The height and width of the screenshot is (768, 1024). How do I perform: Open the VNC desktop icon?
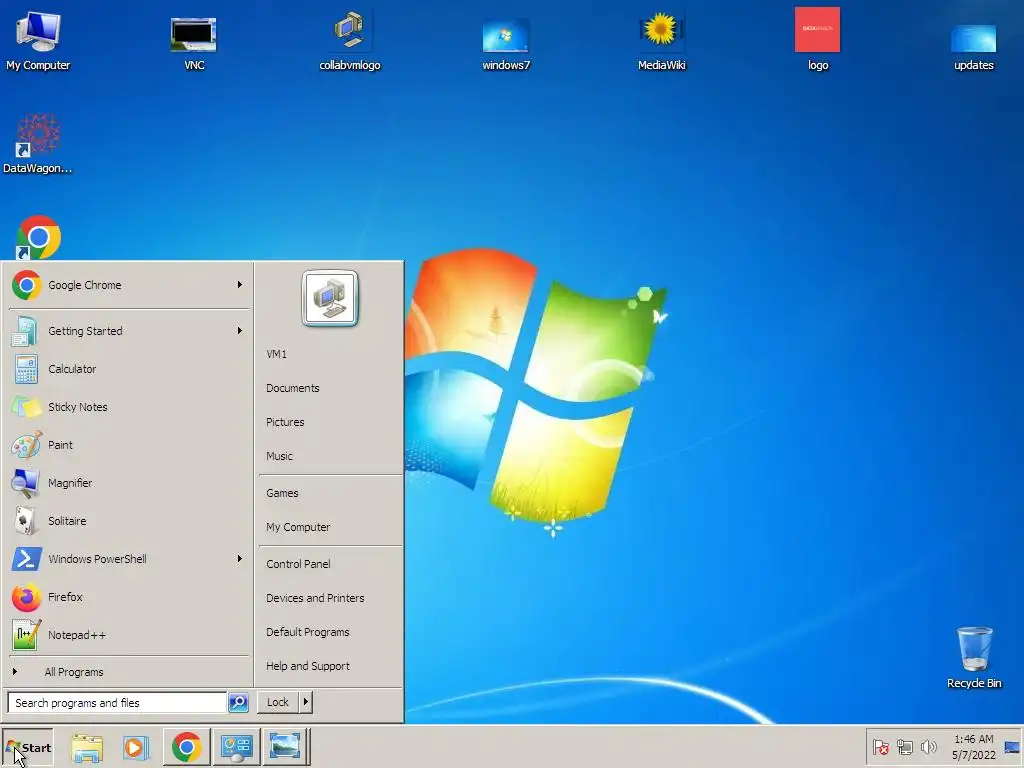(194, 43)
